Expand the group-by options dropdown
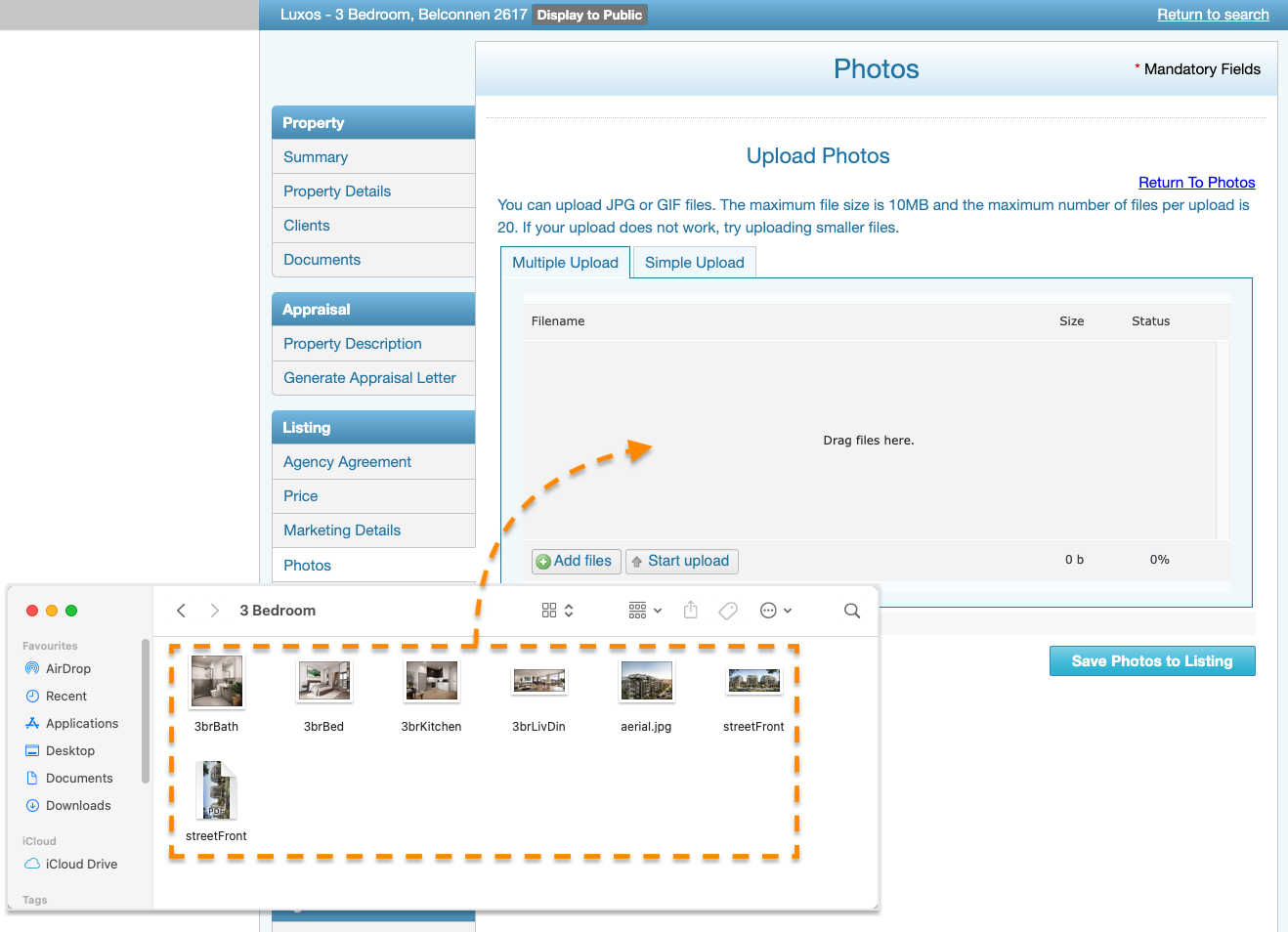 pyautogui.click(x=645, y=611)
